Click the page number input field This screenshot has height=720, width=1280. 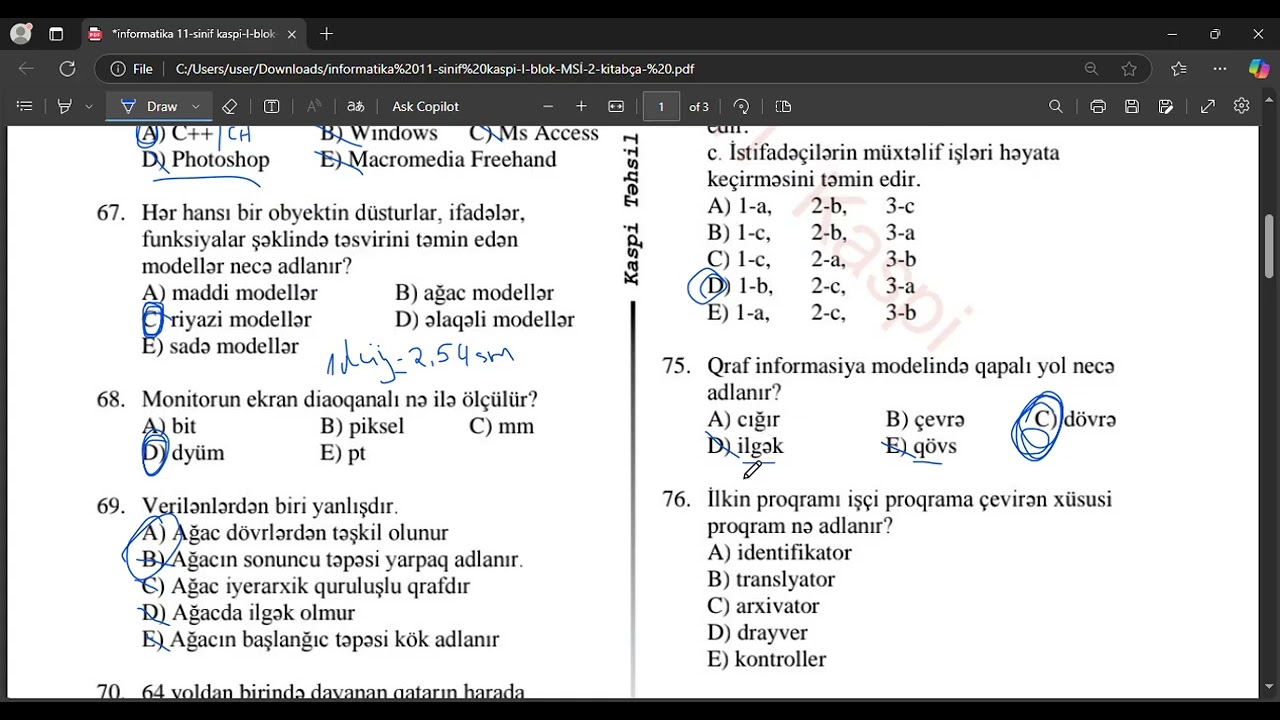(661, 106)
